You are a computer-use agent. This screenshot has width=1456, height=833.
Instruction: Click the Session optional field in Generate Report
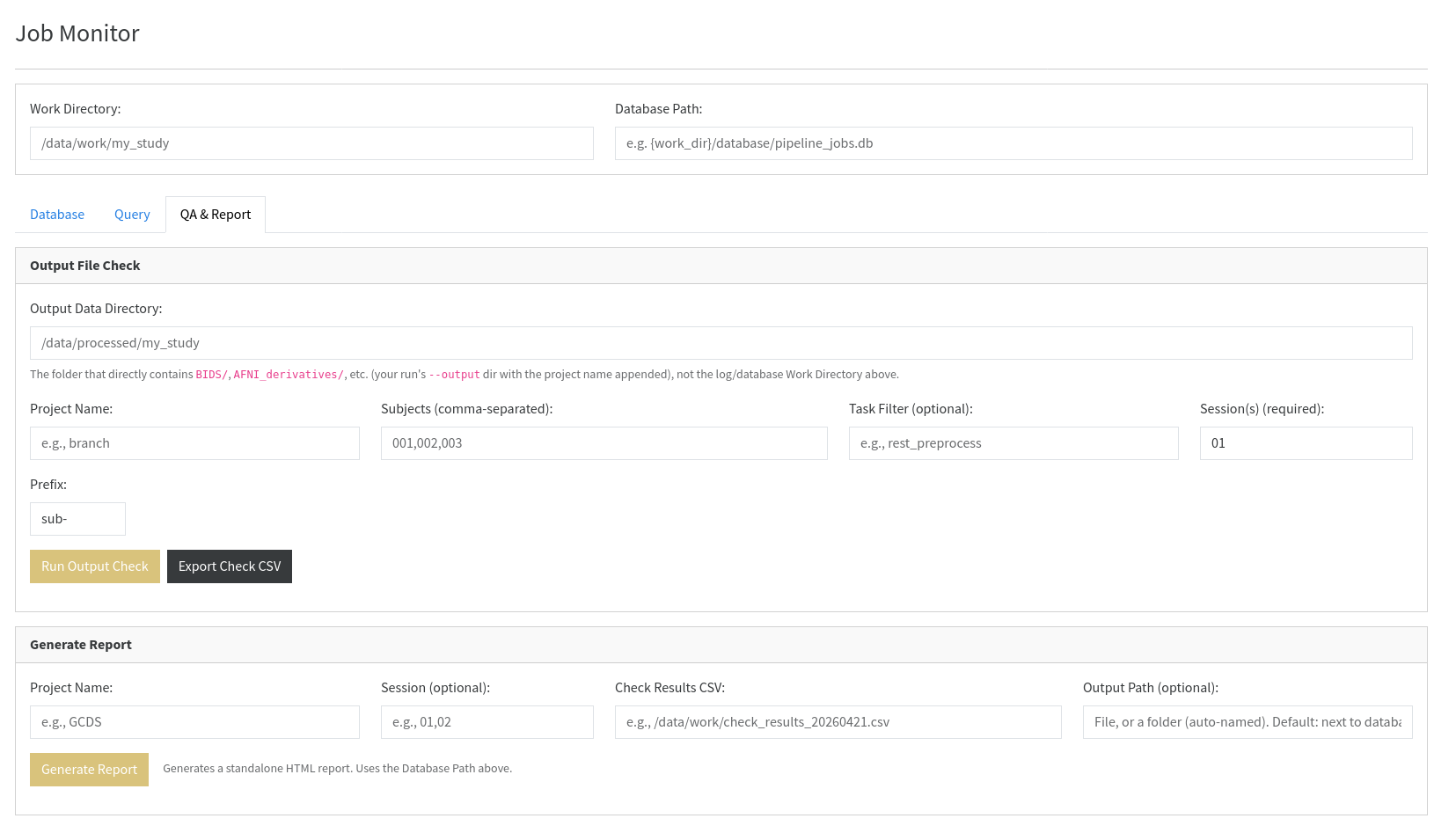point(487,722)
